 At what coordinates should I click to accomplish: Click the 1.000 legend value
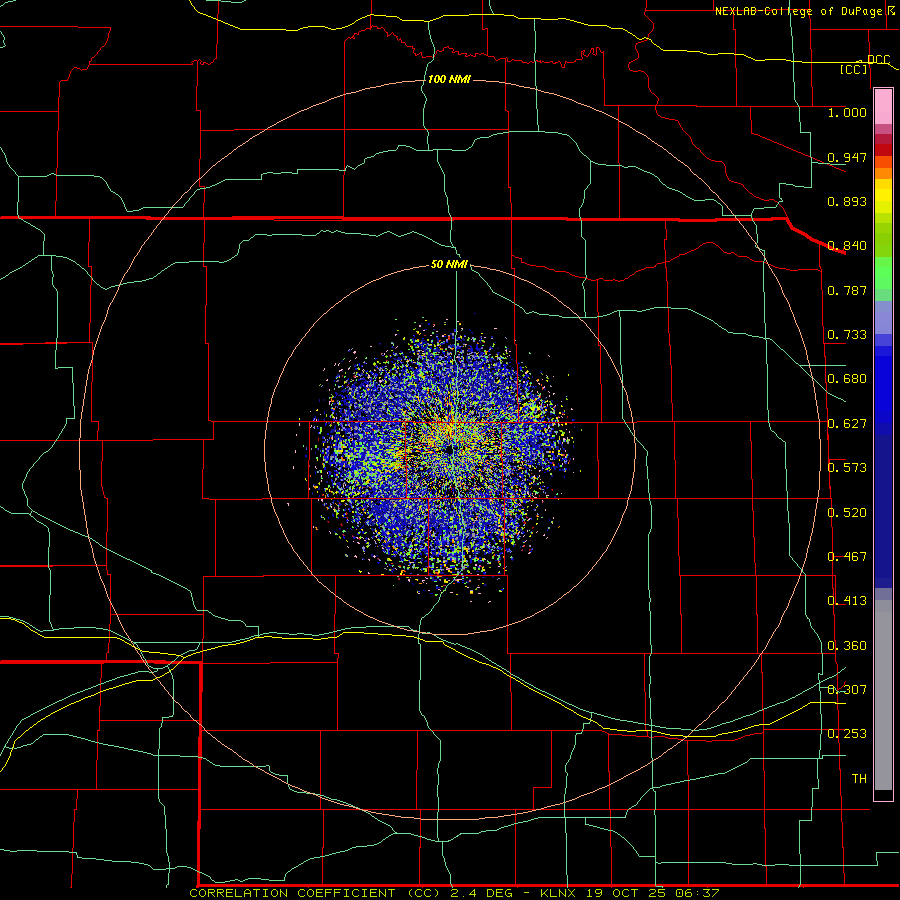pyautogui.click(x=847, y=112)
